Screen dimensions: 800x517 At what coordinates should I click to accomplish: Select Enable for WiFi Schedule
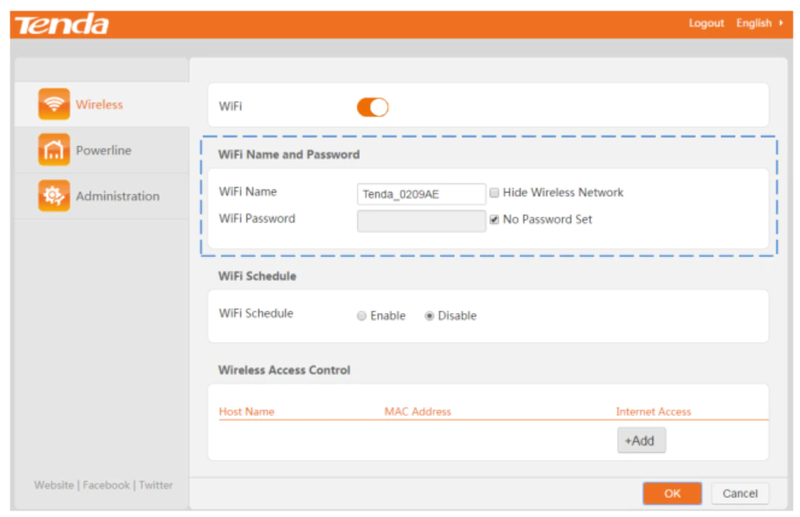[362, 316]
